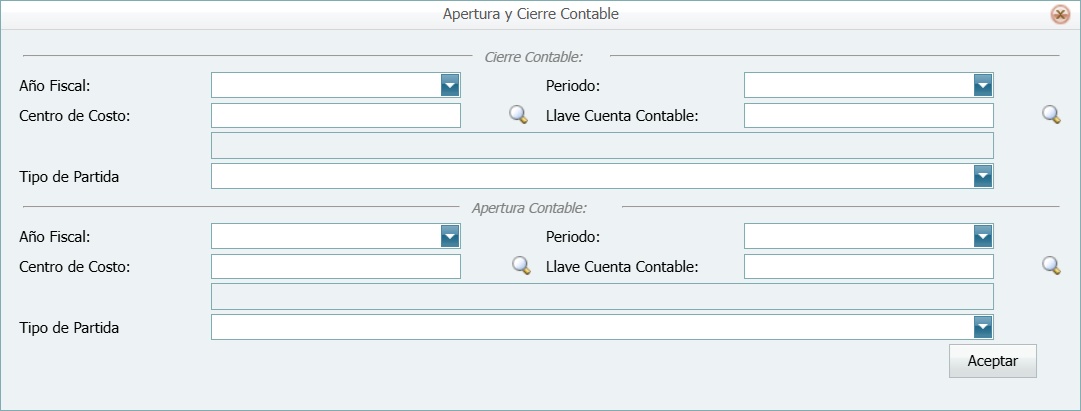Click the Cierre Contable section heading
1081x411 pixels.
[533, 57]
